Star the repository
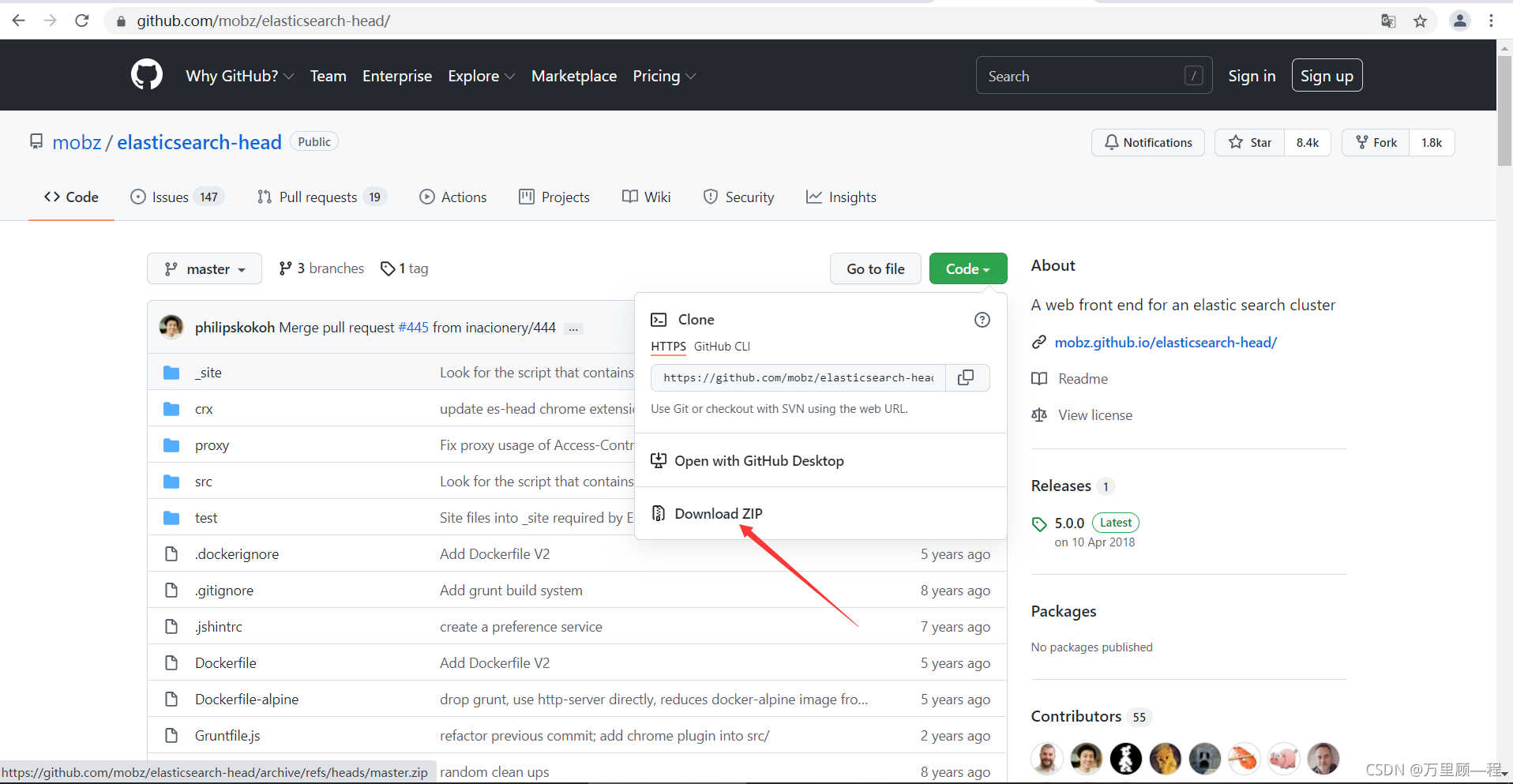 [1250, 143]
